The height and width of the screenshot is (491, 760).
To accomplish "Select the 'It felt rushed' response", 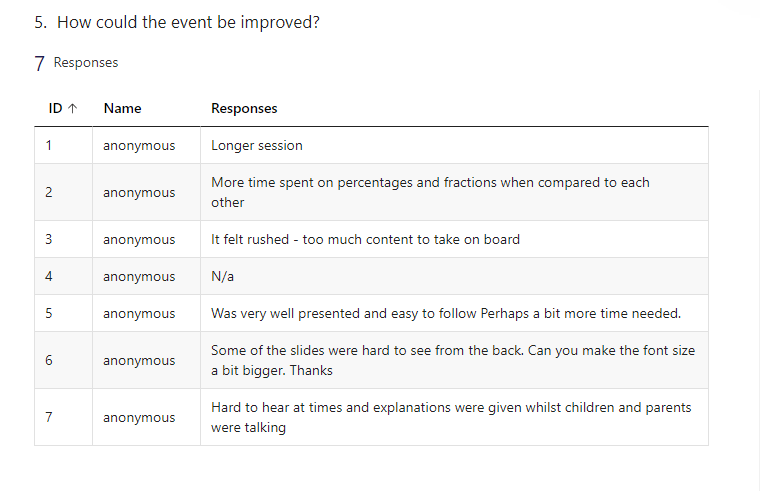I will (365, 239).
